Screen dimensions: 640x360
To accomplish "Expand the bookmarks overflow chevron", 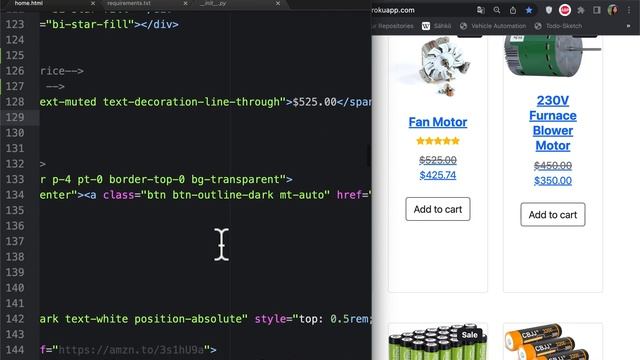I will point(628,26).
